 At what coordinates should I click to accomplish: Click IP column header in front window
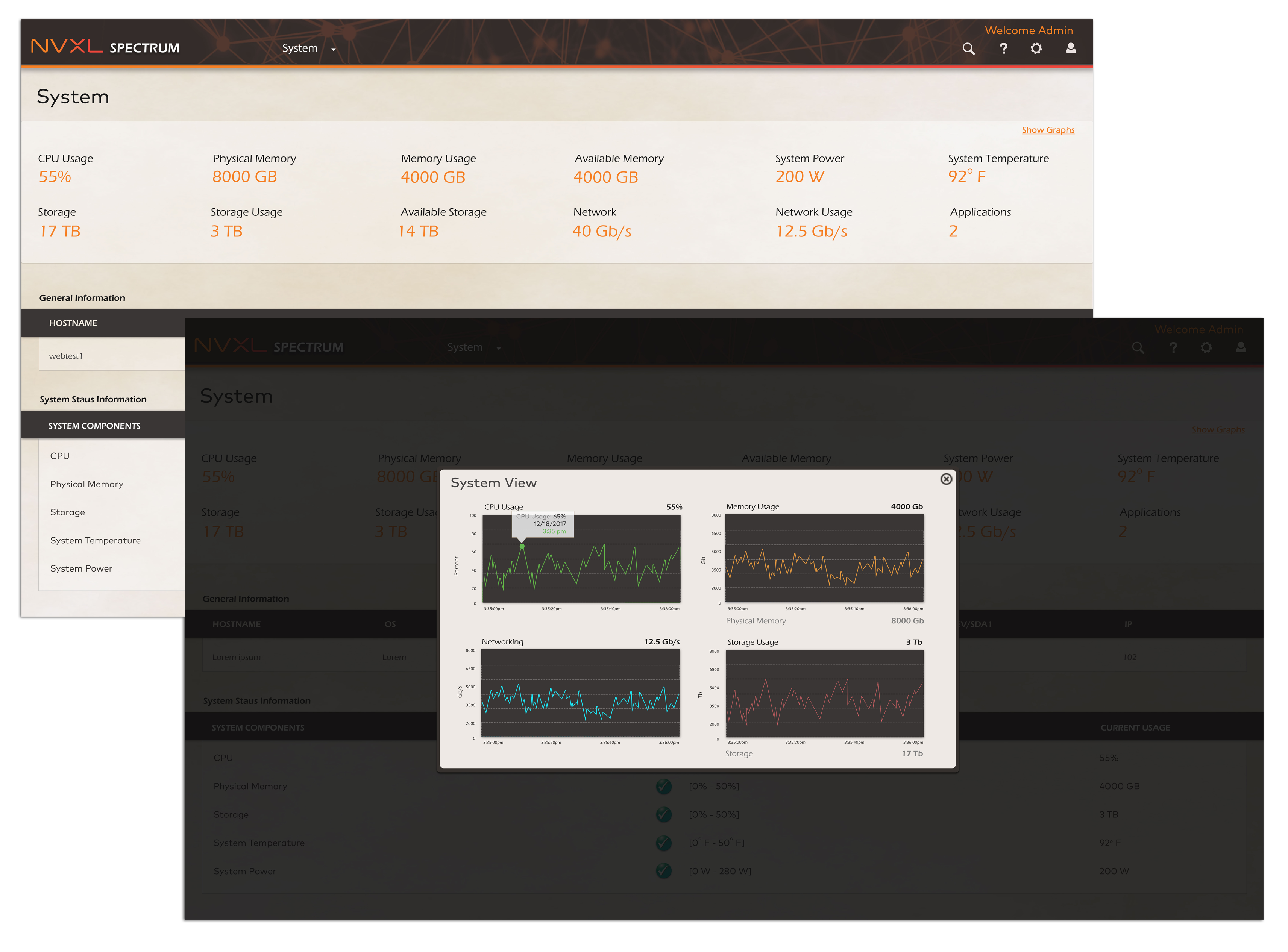point(1128,624)
